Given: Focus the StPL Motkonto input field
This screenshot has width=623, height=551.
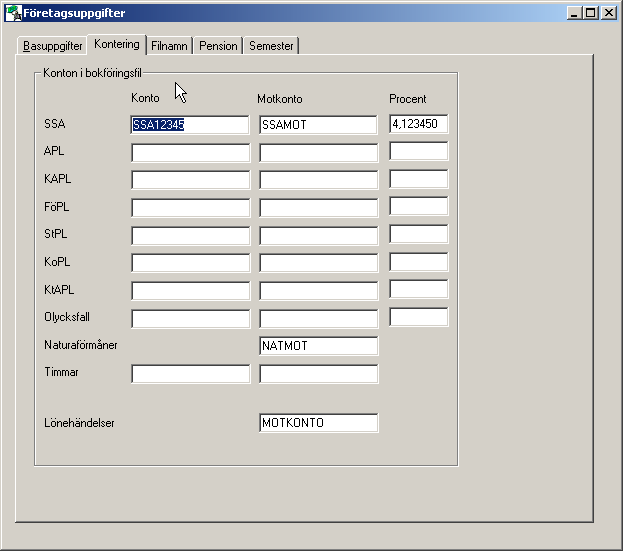Looking at the screenshot, I should pos(318,236).
